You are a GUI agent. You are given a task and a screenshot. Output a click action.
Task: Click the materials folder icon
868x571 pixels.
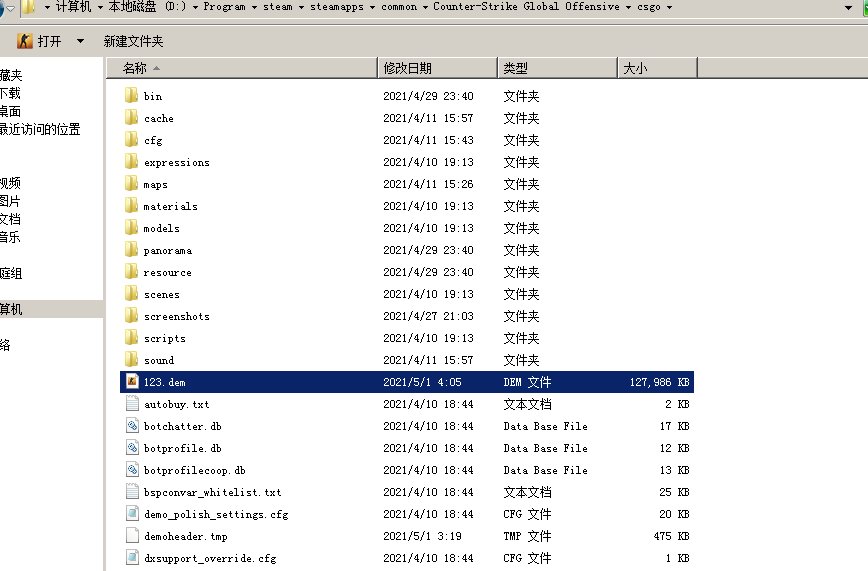tap(131, 205)
